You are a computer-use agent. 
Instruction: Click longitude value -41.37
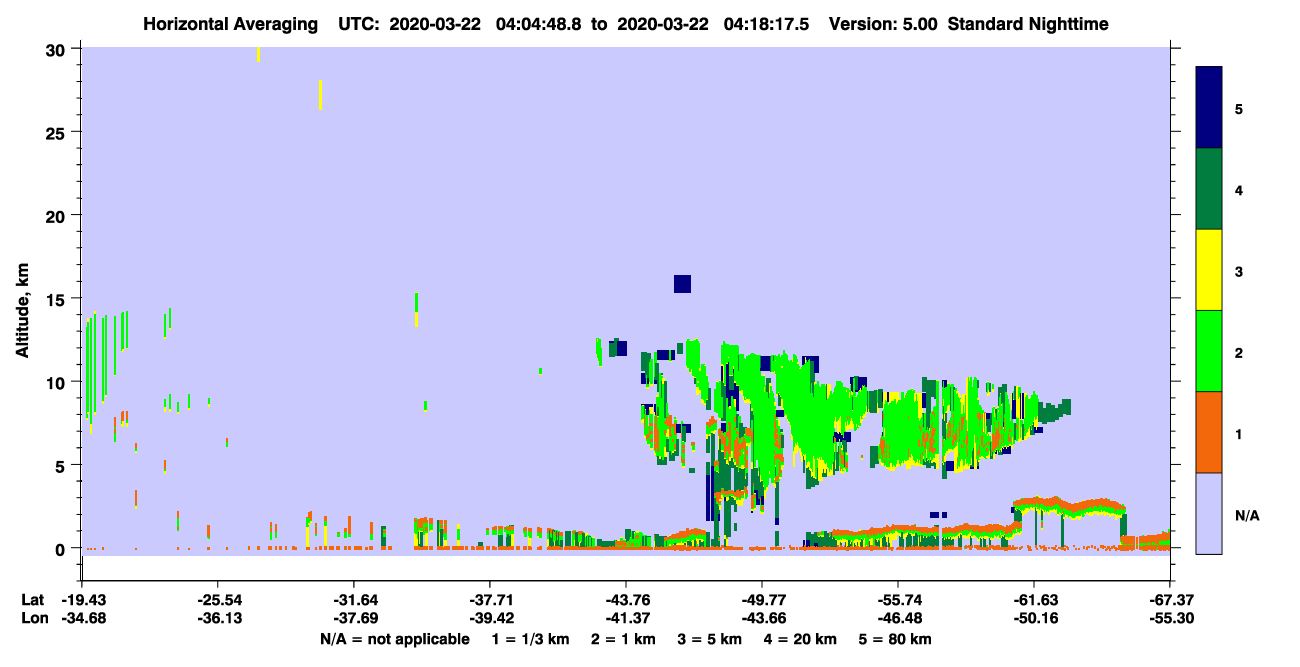coord(626,618)
